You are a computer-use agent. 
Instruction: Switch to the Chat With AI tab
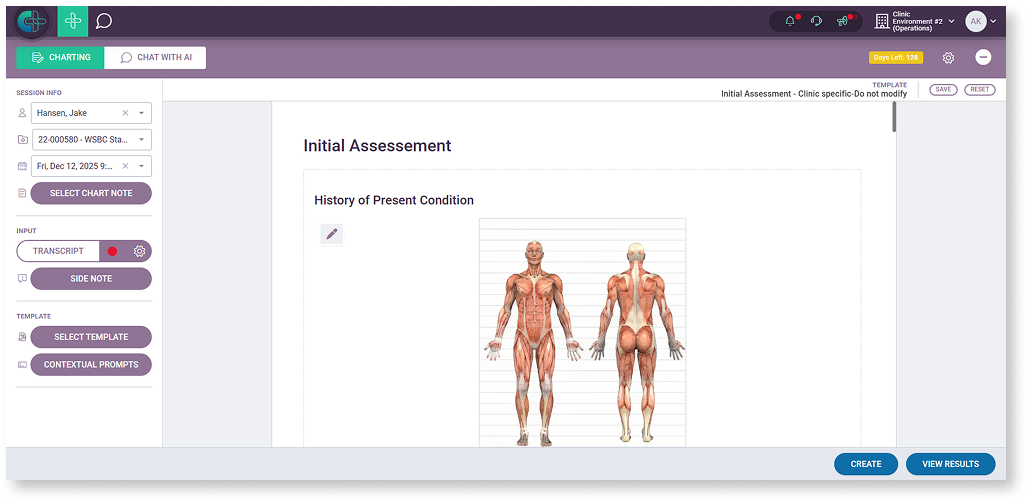coord(155,58)
